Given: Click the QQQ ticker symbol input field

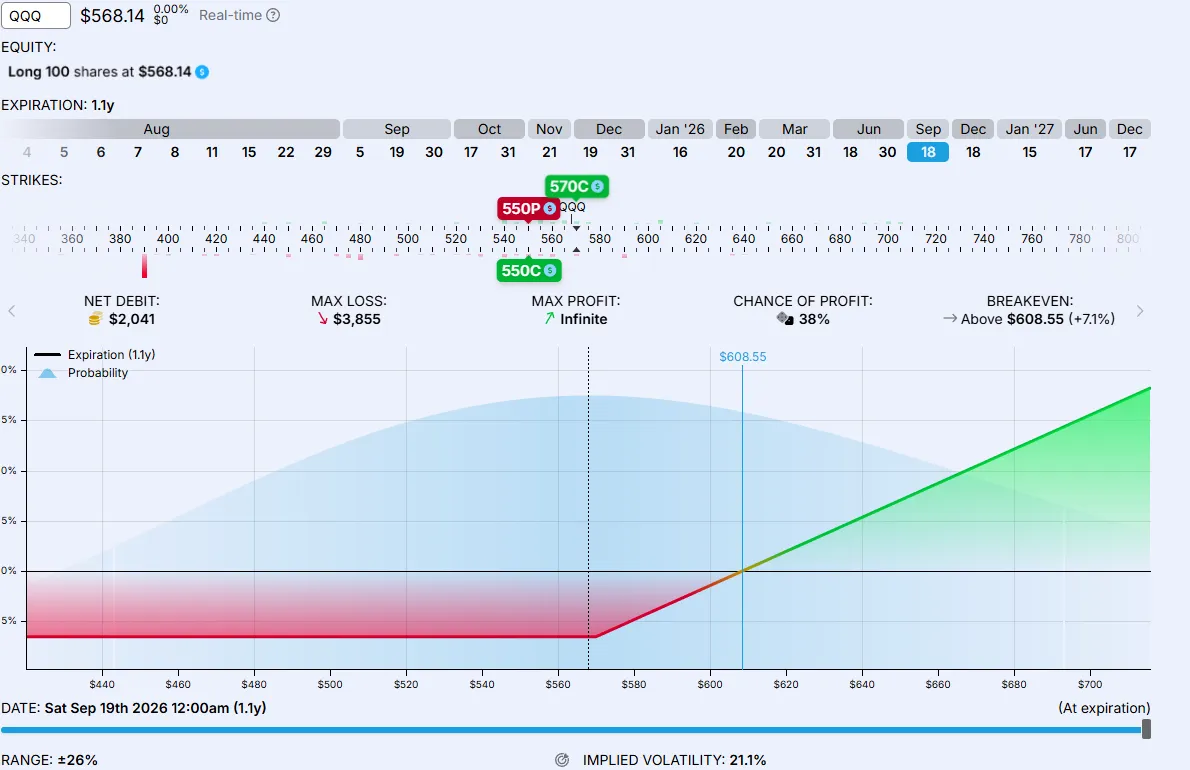Looking at the screenshot, I should pos(36,15).
